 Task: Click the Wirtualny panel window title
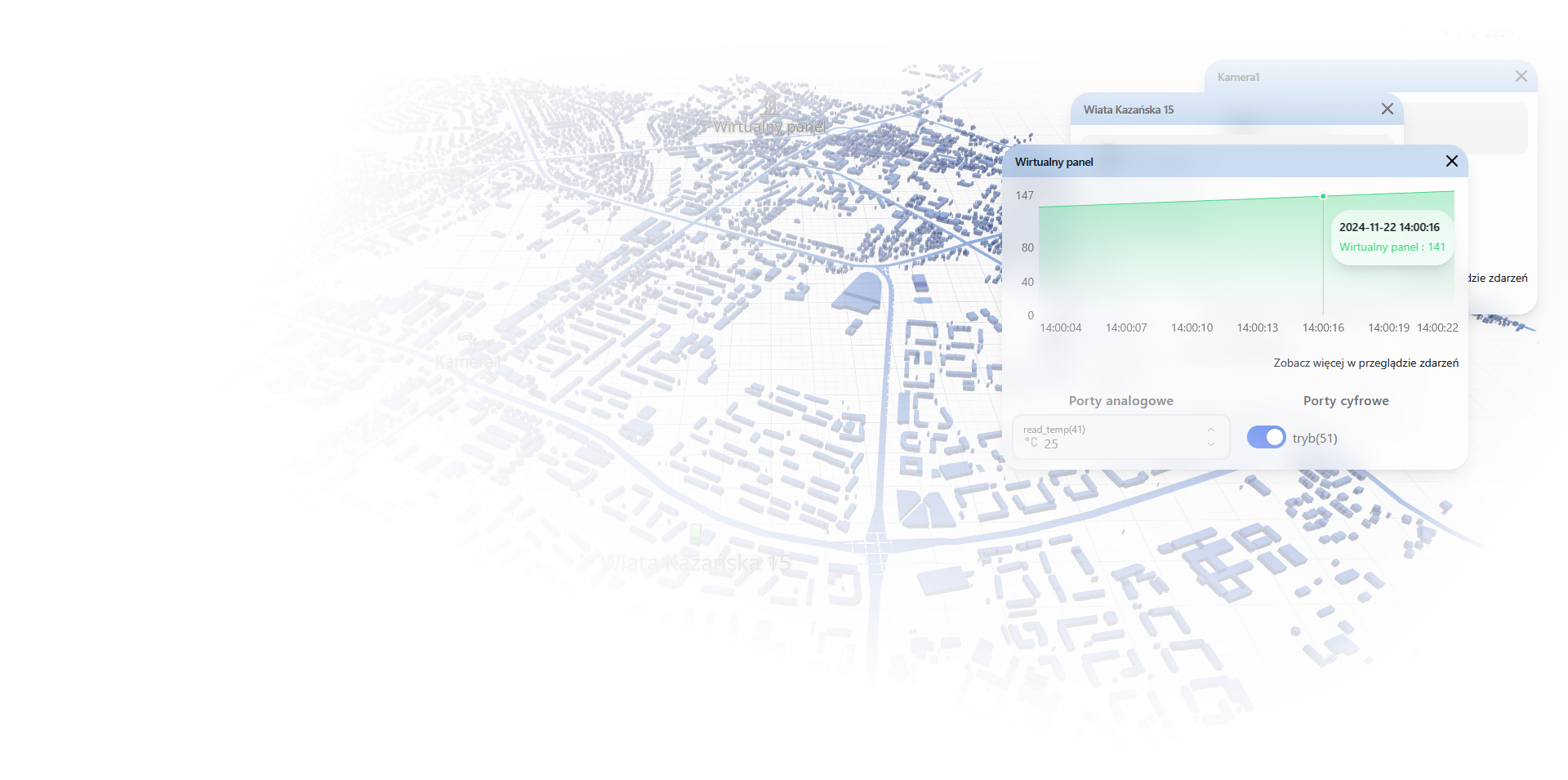tap(1053, 162)
